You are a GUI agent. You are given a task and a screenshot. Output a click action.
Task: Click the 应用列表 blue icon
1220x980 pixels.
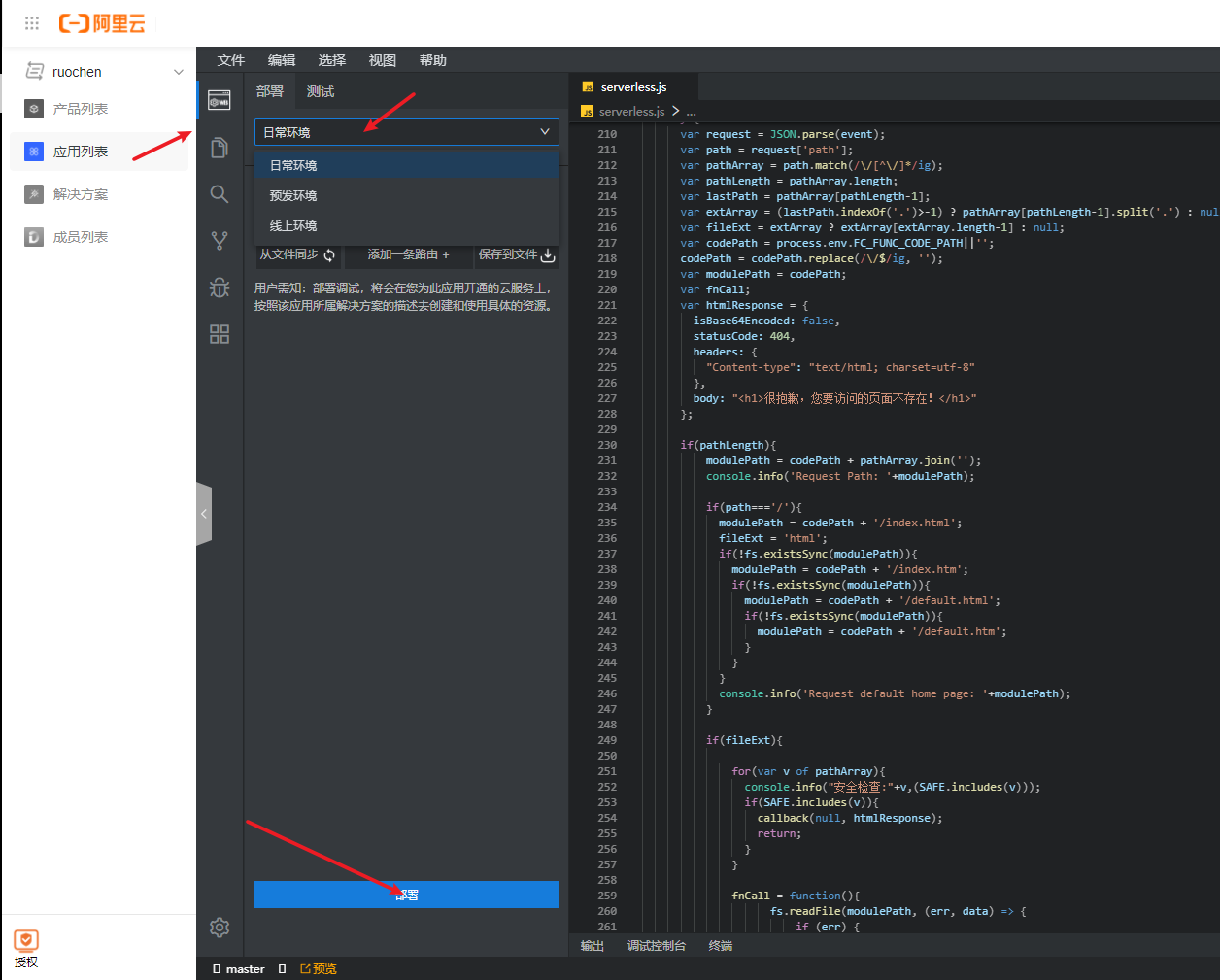[x=34, y=152]
